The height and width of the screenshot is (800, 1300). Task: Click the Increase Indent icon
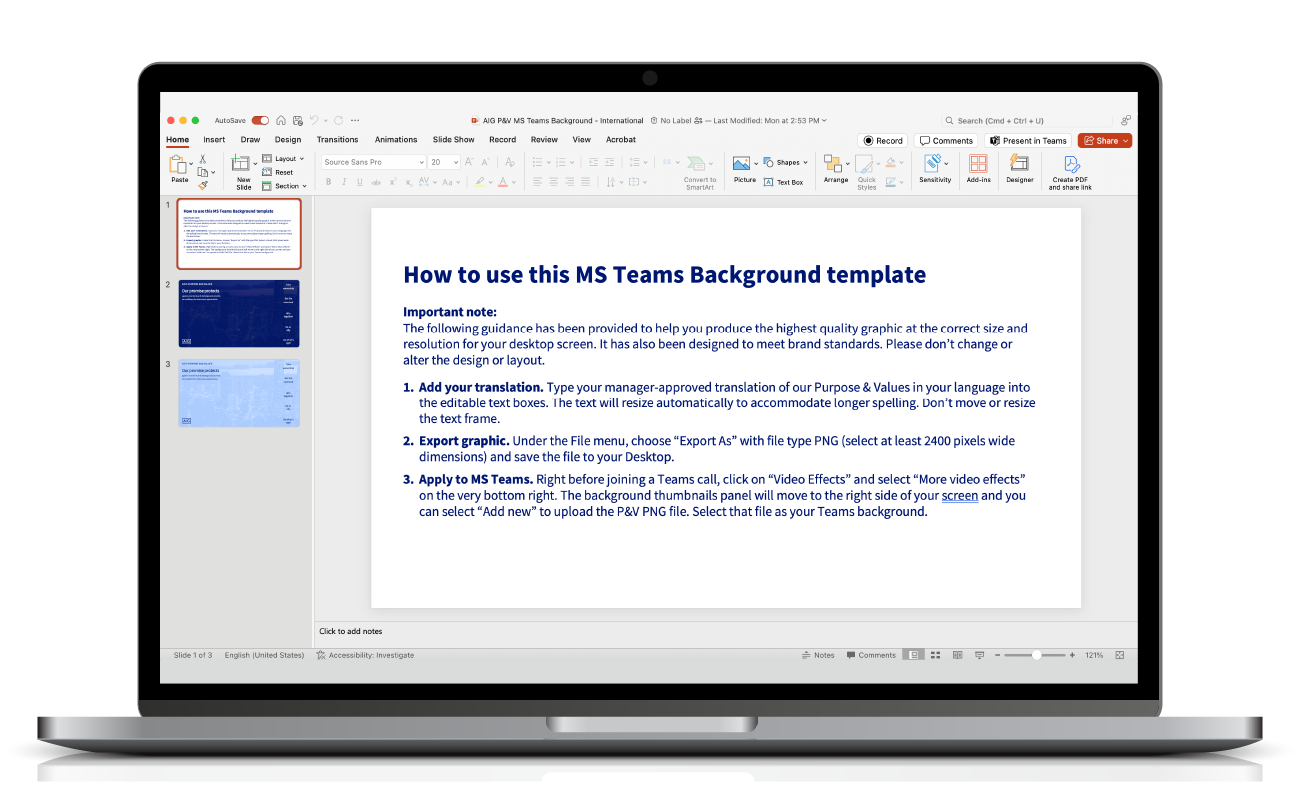click(x=609, y=162)
